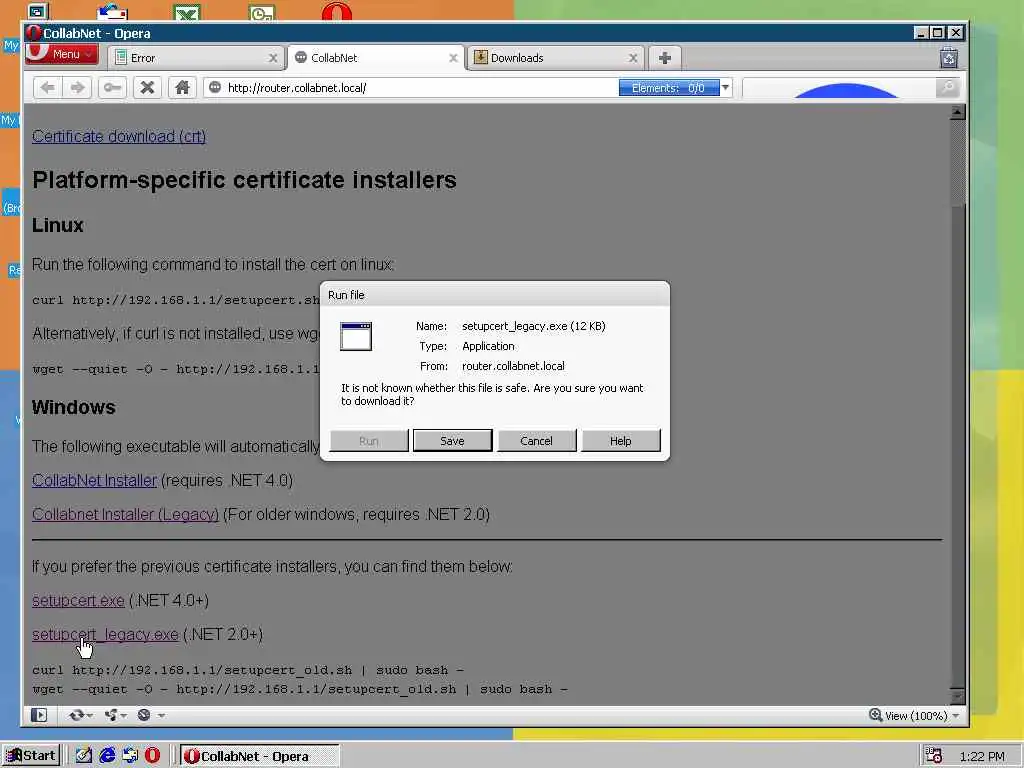Viewport: 1024px width, 768px height.
Task: Click the page scrollbar down arrow
Action: coord(957,696)
